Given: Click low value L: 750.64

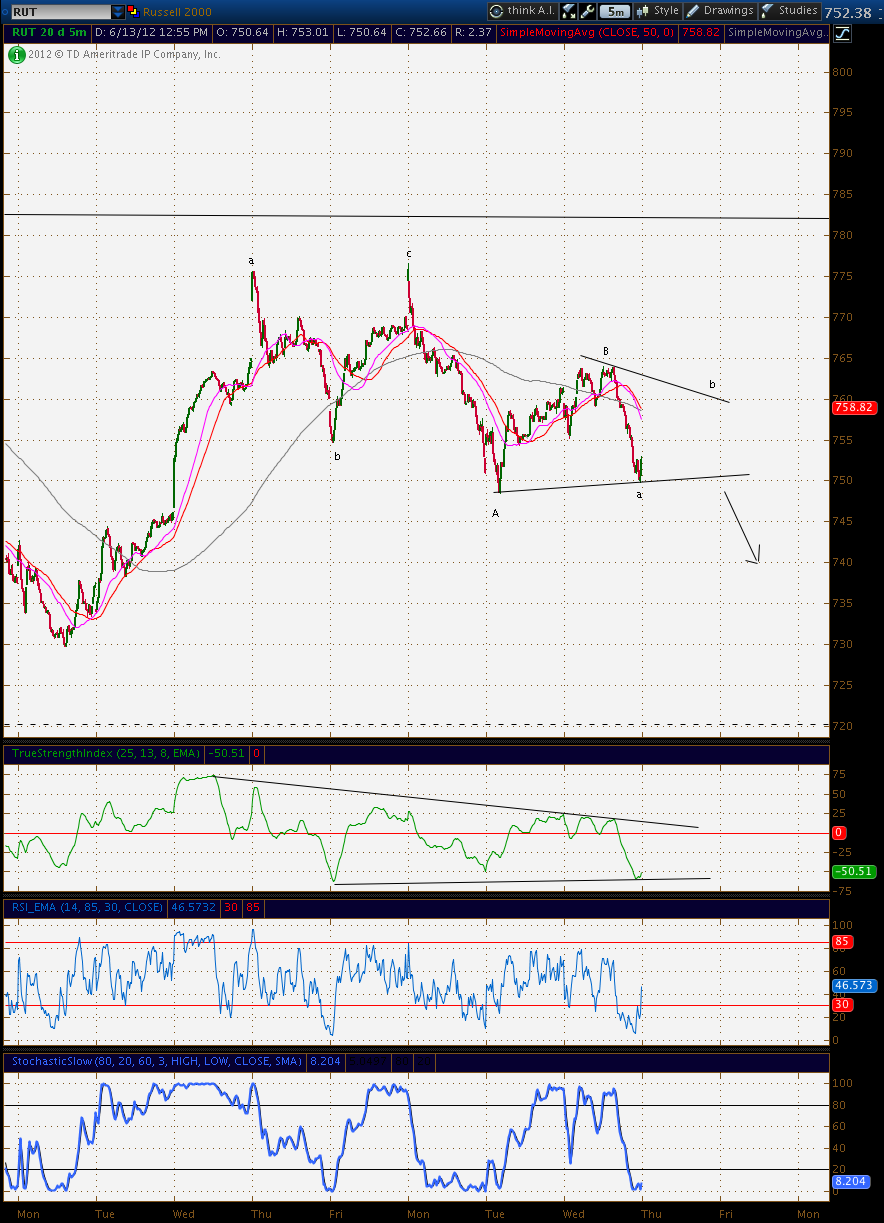Looking at the screenshot, I should (x=362, y=33).
